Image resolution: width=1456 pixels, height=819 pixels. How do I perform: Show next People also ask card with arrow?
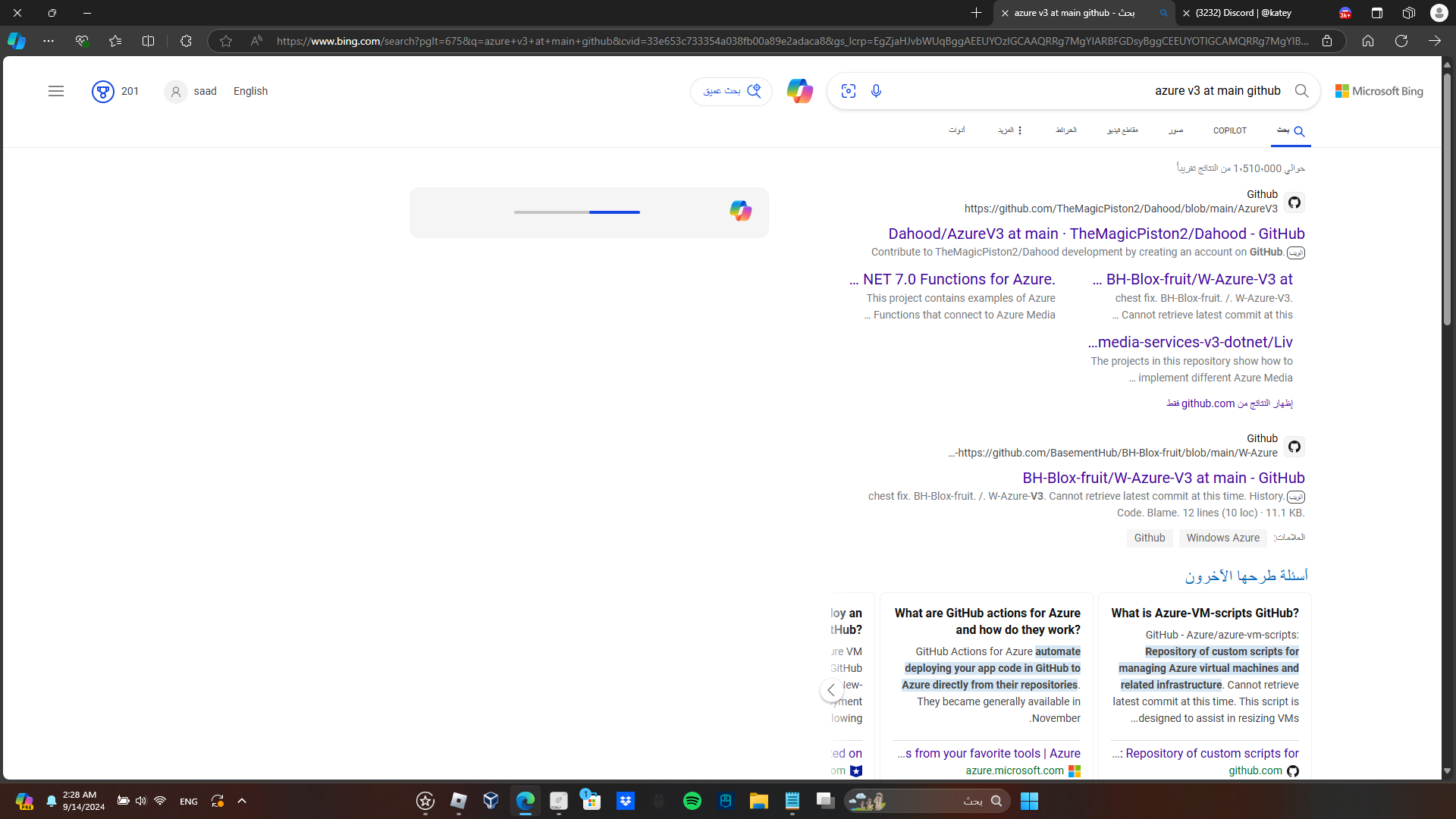831,690
